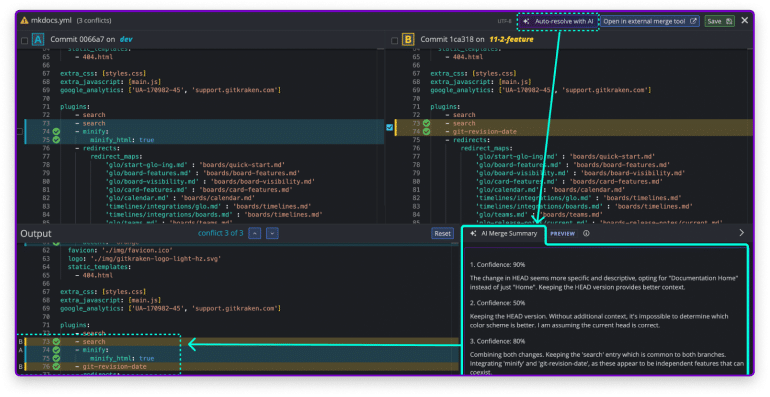Click the conflict 3 of 3 indicator

pos(220,233)
